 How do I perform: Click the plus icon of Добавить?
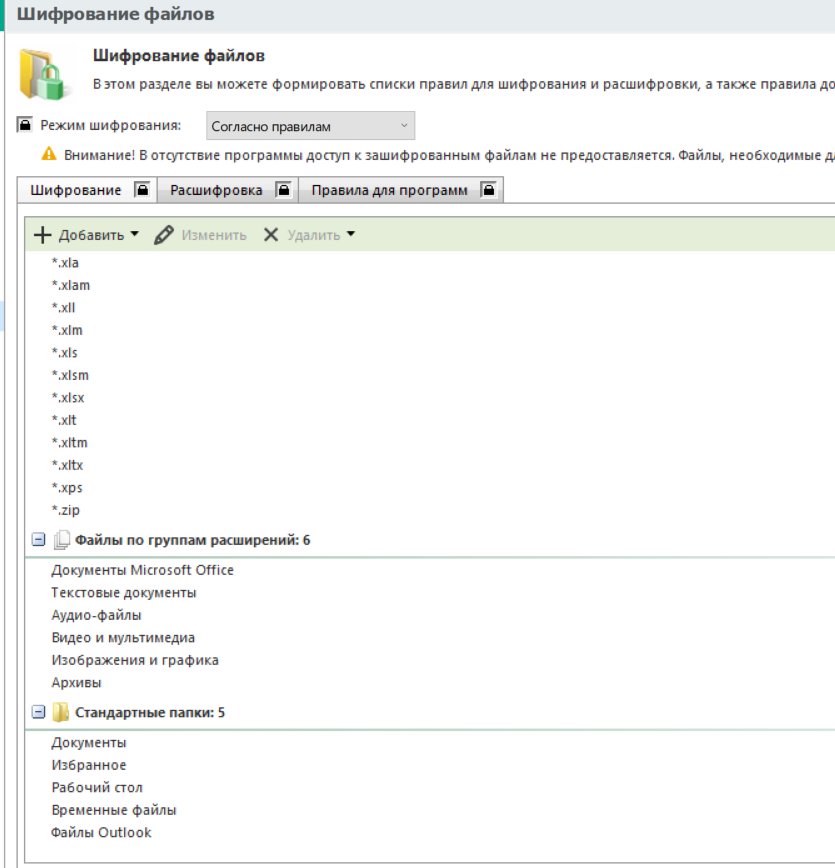pos(43,235)
